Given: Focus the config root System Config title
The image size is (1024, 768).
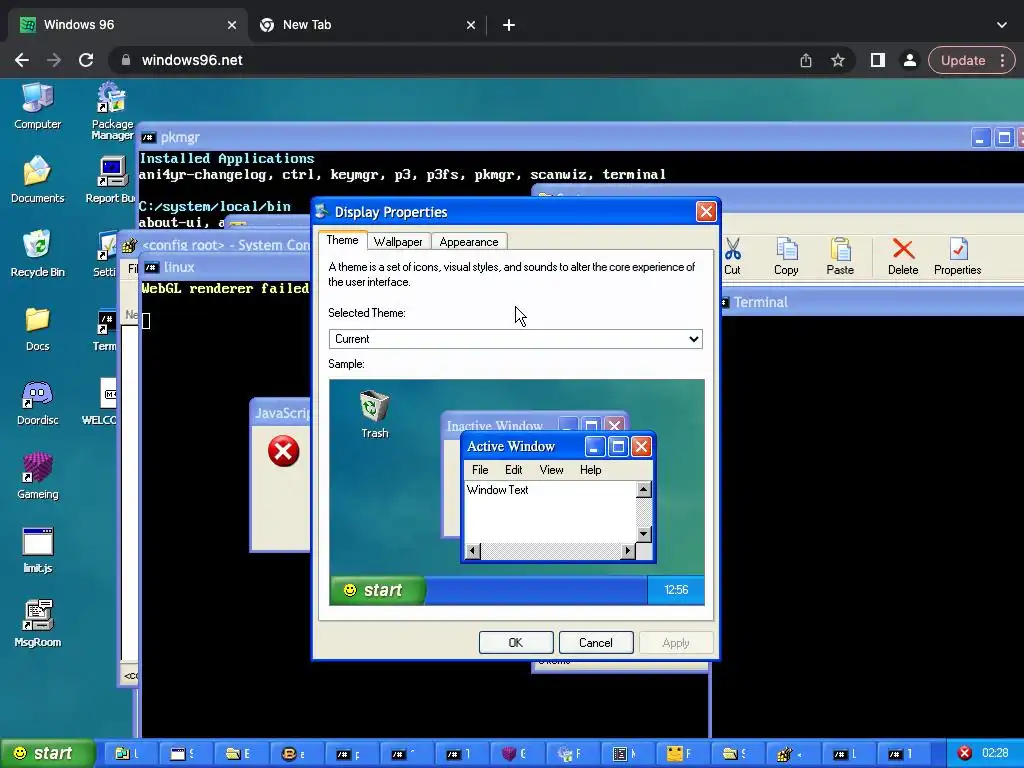Looking at the screenshot, I should coord(216,245).
